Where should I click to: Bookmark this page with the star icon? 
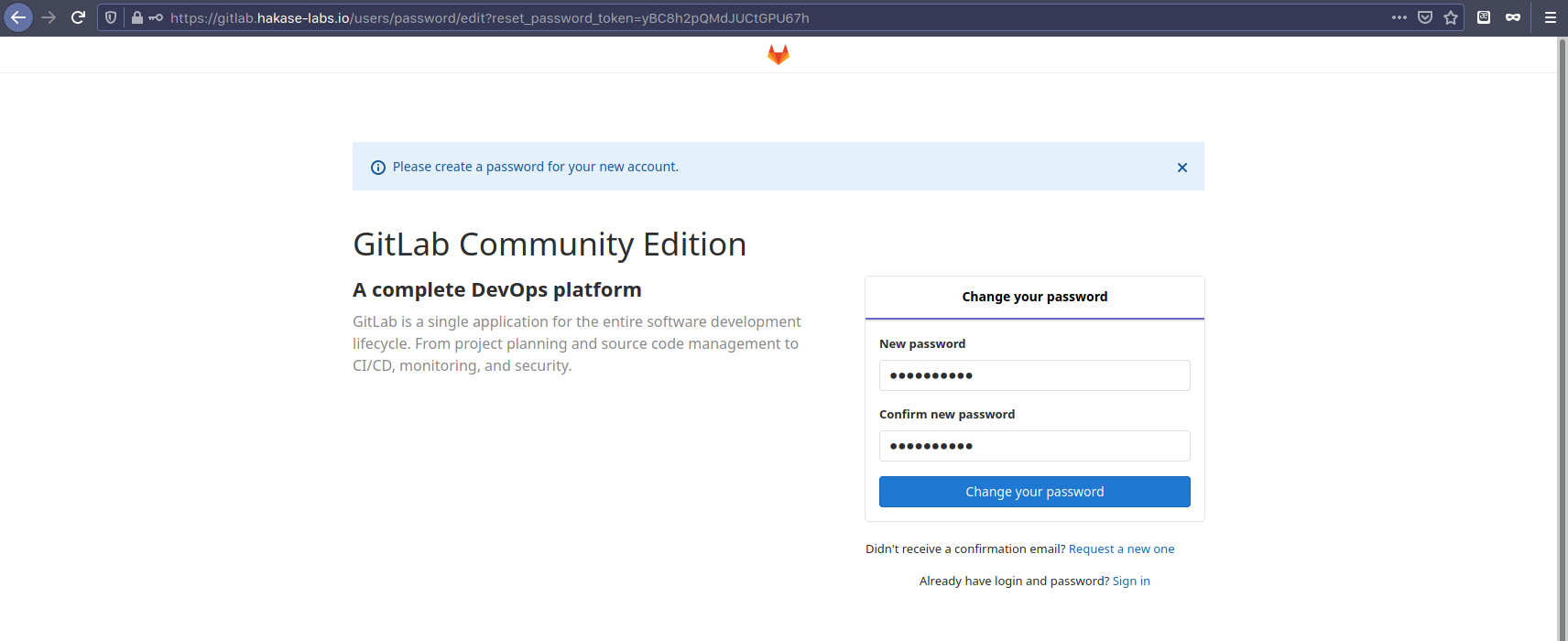(1451, 17)
